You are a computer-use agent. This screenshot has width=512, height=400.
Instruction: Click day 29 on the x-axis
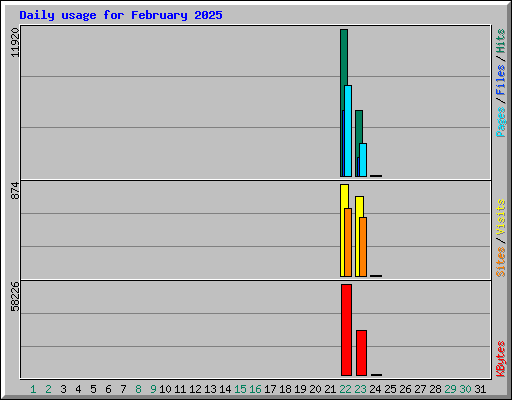pyautogui.click(x=450, y=389)
